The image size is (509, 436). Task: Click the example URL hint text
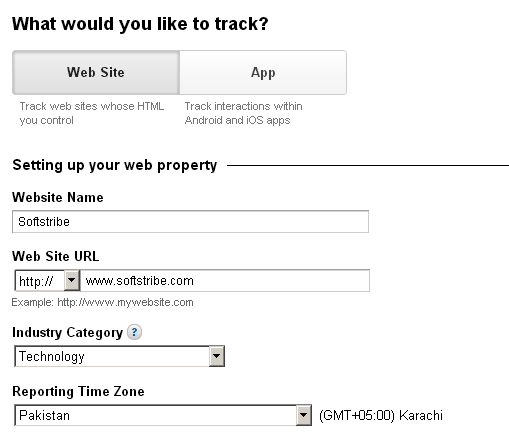(102, 302)
